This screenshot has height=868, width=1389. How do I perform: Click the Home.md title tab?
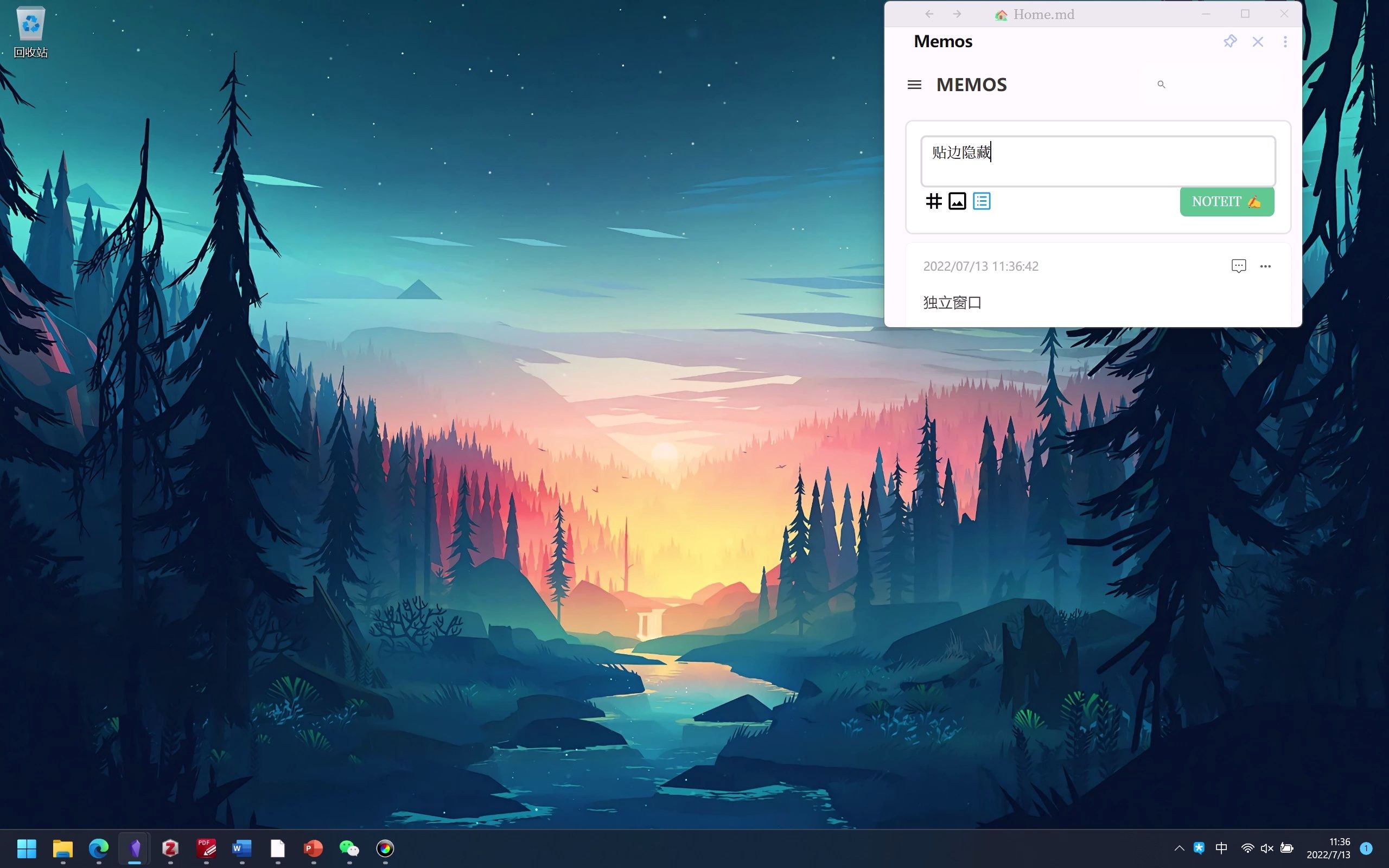coord(1042,14)
